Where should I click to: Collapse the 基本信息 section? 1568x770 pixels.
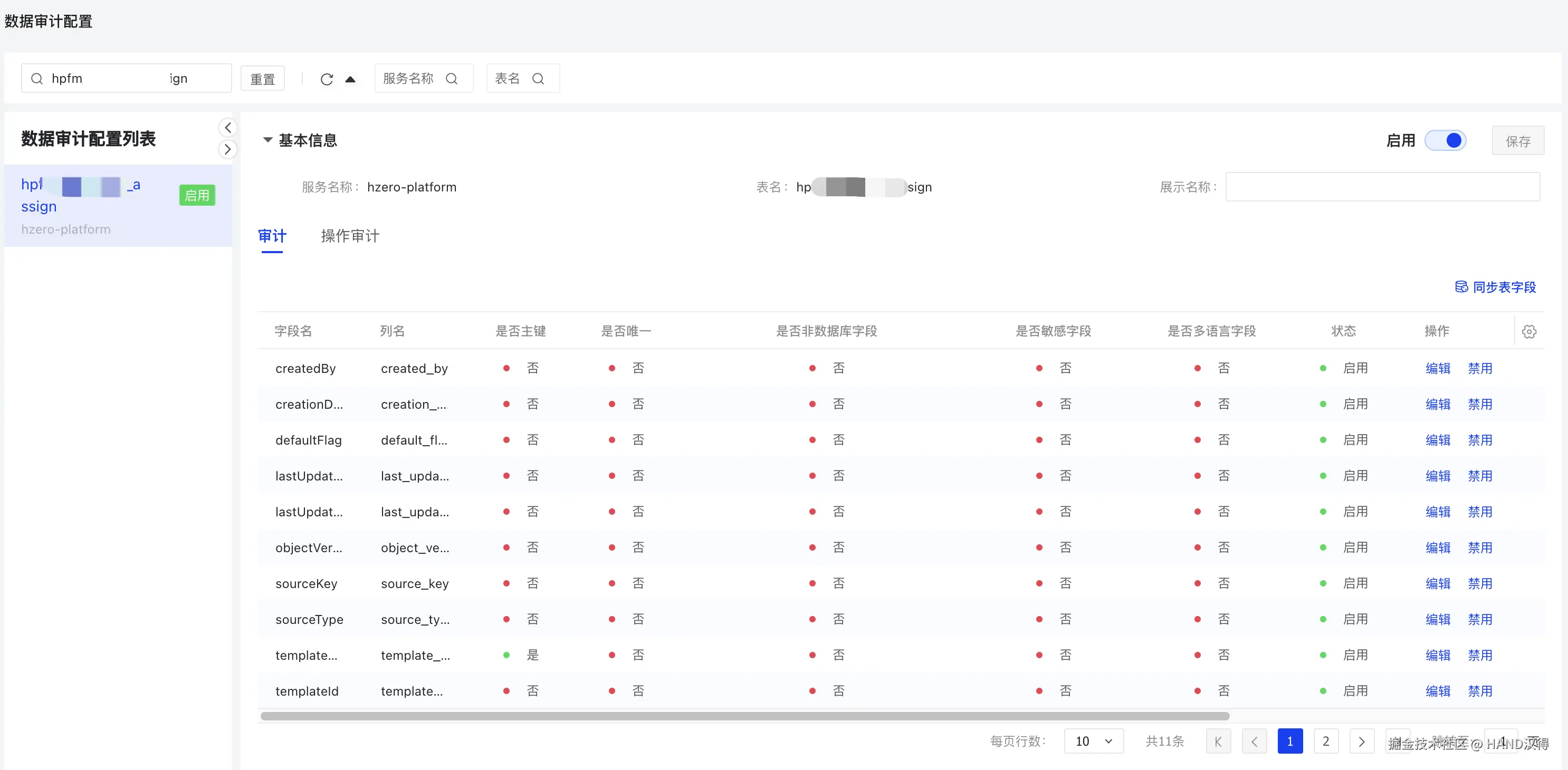tap(267, 140)
